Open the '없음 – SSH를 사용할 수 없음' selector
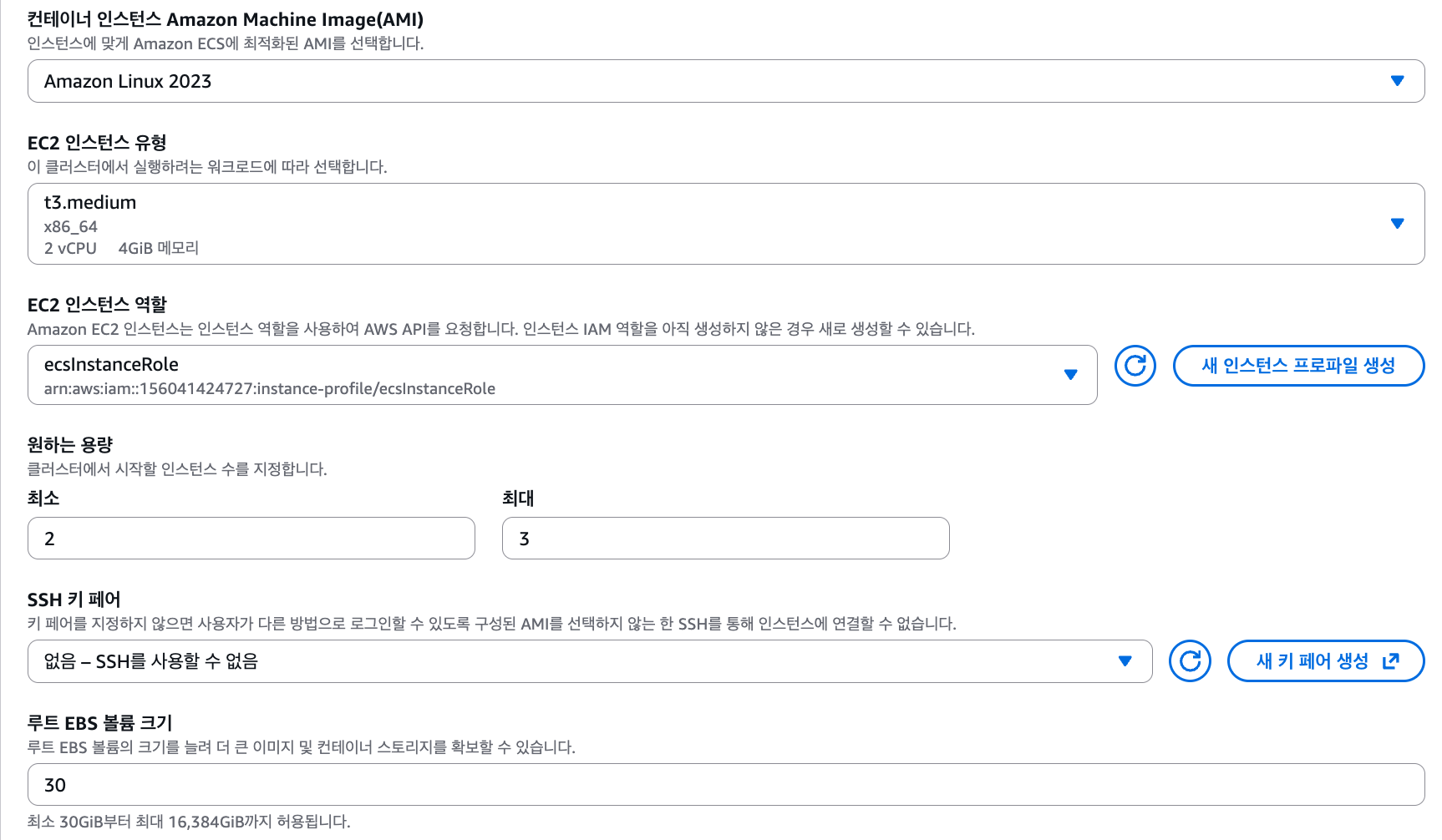Screen dimensions: 1442x840 coord(590,661)
